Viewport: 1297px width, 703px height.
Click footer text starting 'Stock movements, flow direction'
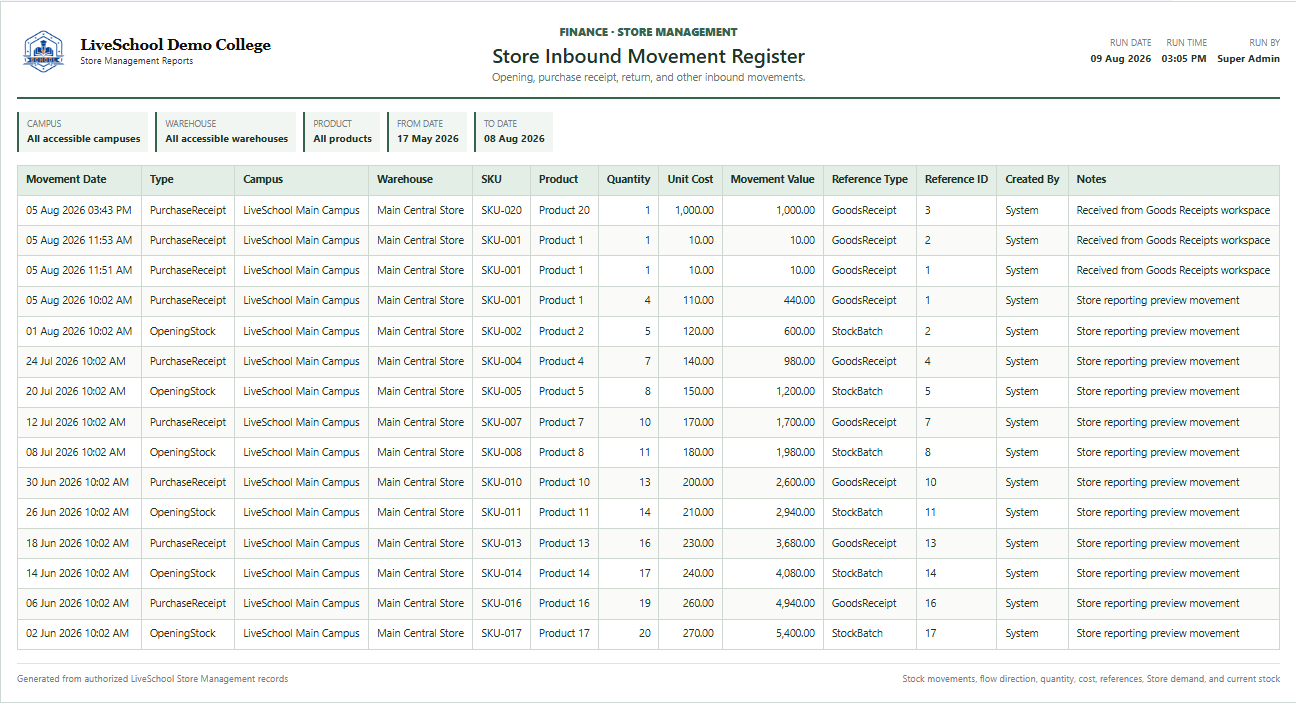1091,679
